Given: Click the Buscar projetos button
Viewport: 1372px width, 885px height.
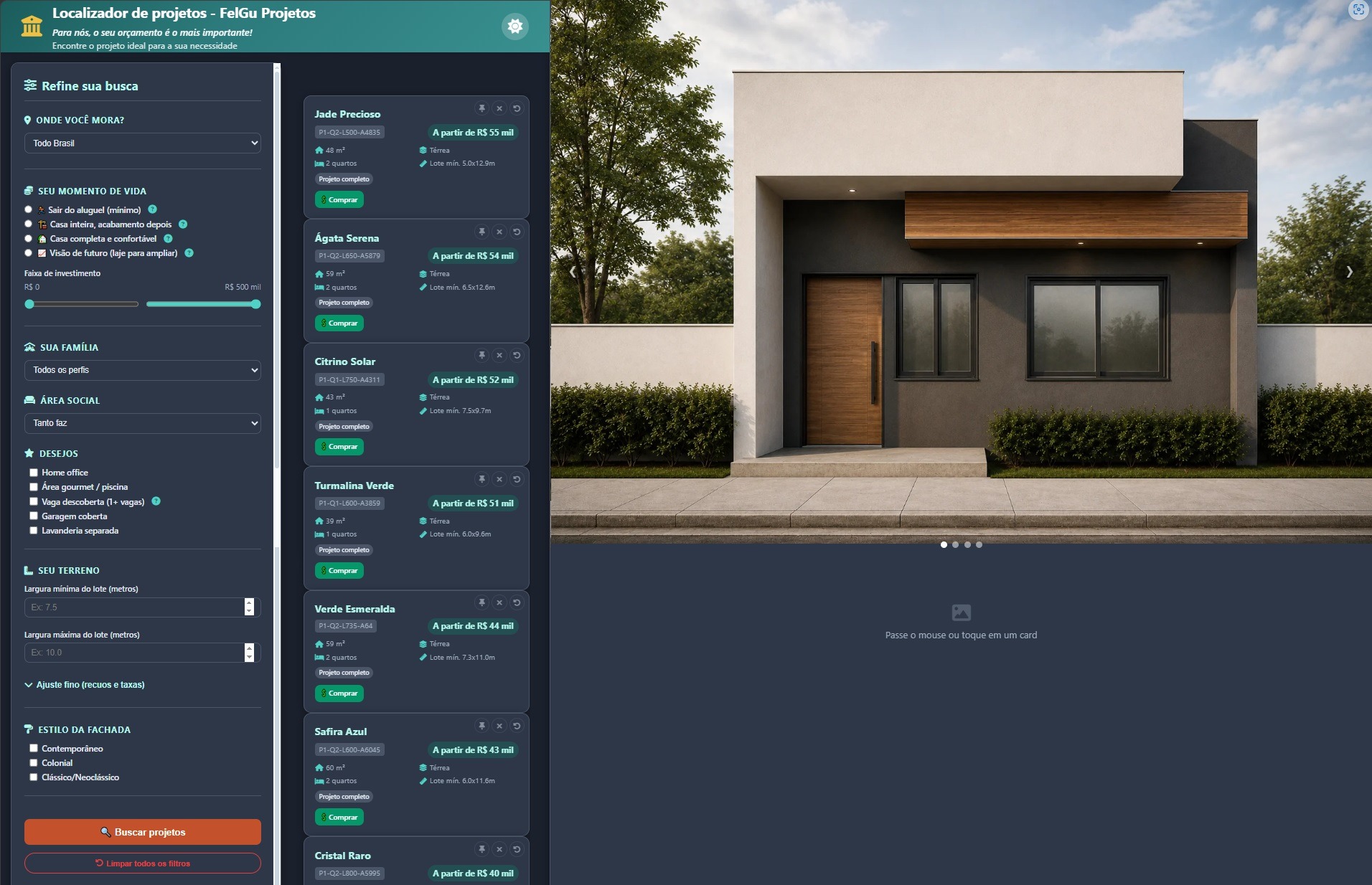Looking at the screenshot, I should click(143, 832).
